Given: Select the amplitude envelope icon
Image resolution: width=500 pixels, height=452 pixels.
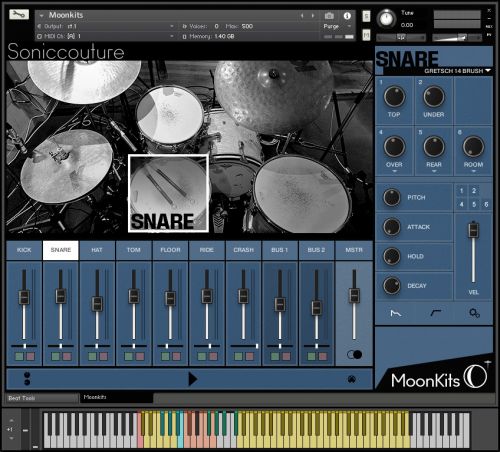Looking at the screenshot, I should click(x=396, y=313).
